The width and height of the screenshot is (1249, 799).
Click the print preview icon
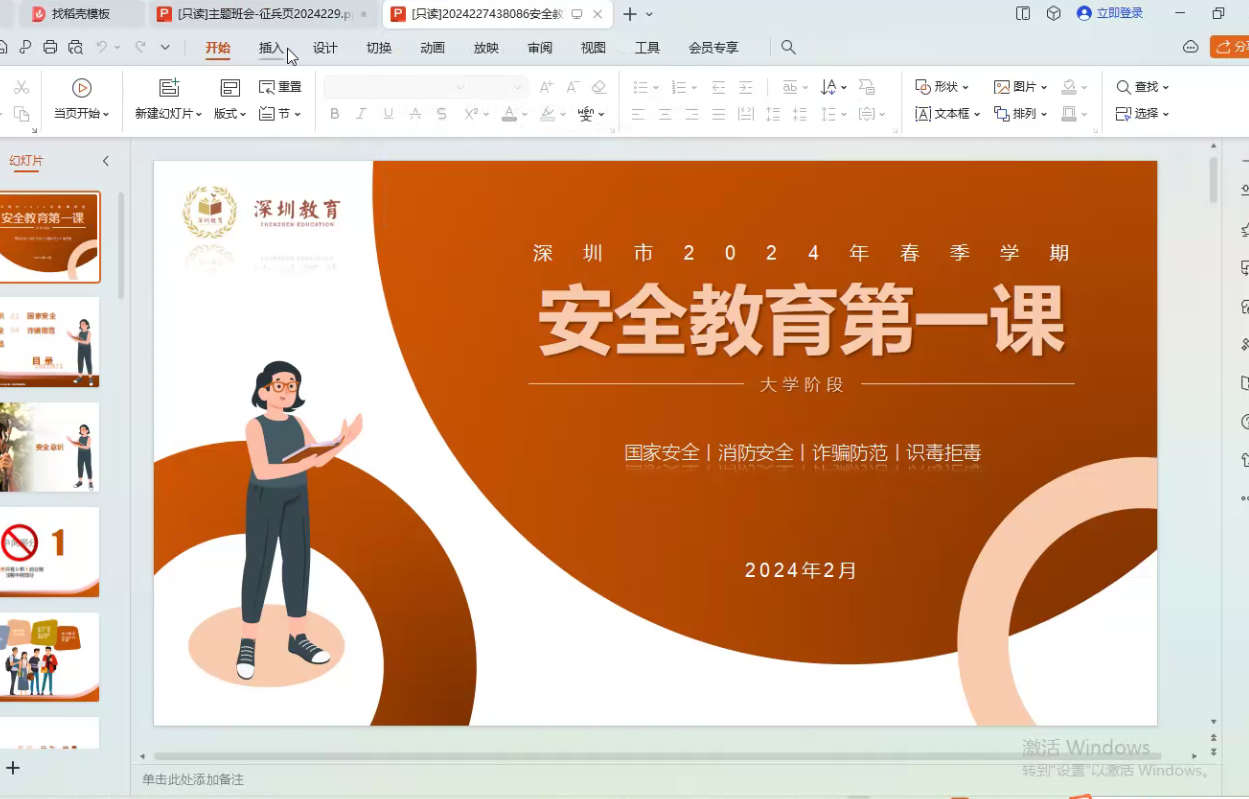click(76, 47)
